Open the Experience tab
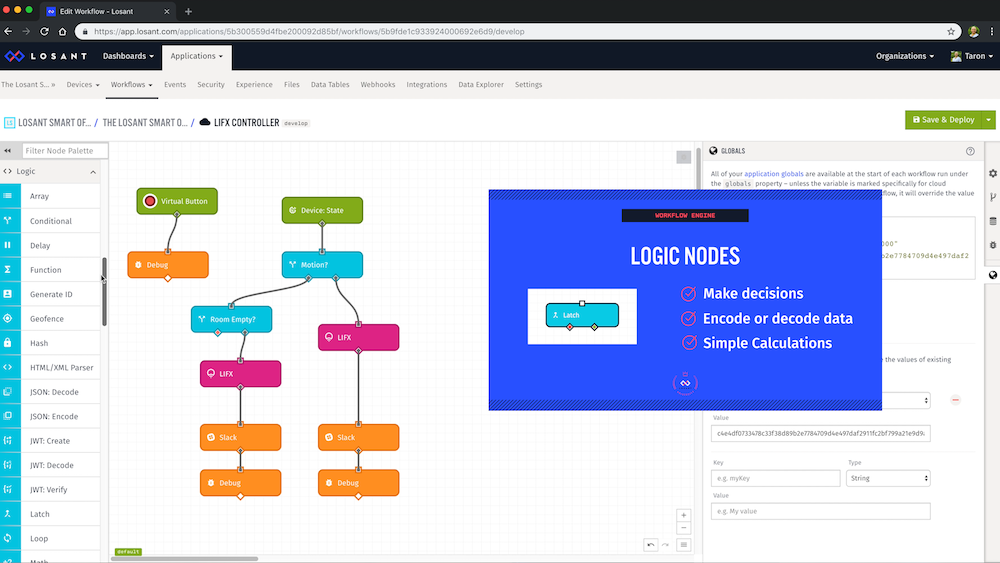This screenshot has width=1000, height=563. pyautogui.click(x=254, y=84)
